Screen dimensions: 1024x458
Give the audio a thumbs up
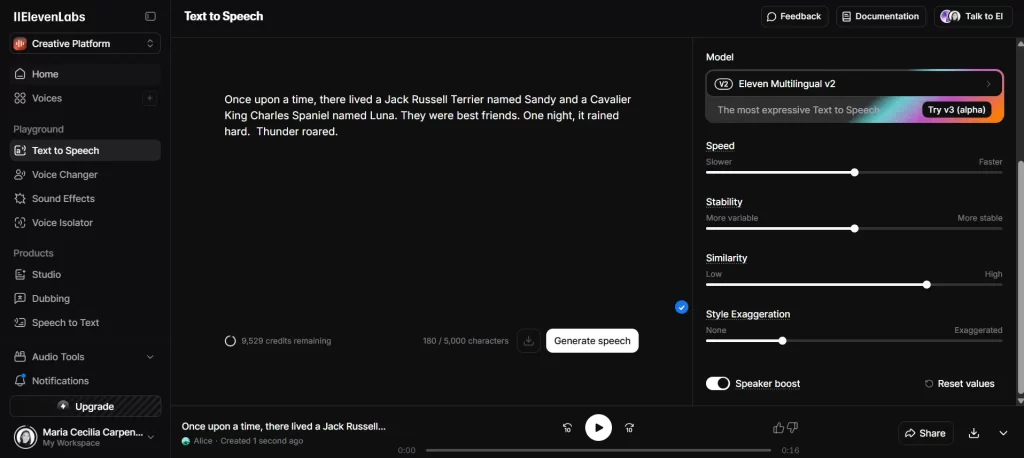(x=779, y=428)
